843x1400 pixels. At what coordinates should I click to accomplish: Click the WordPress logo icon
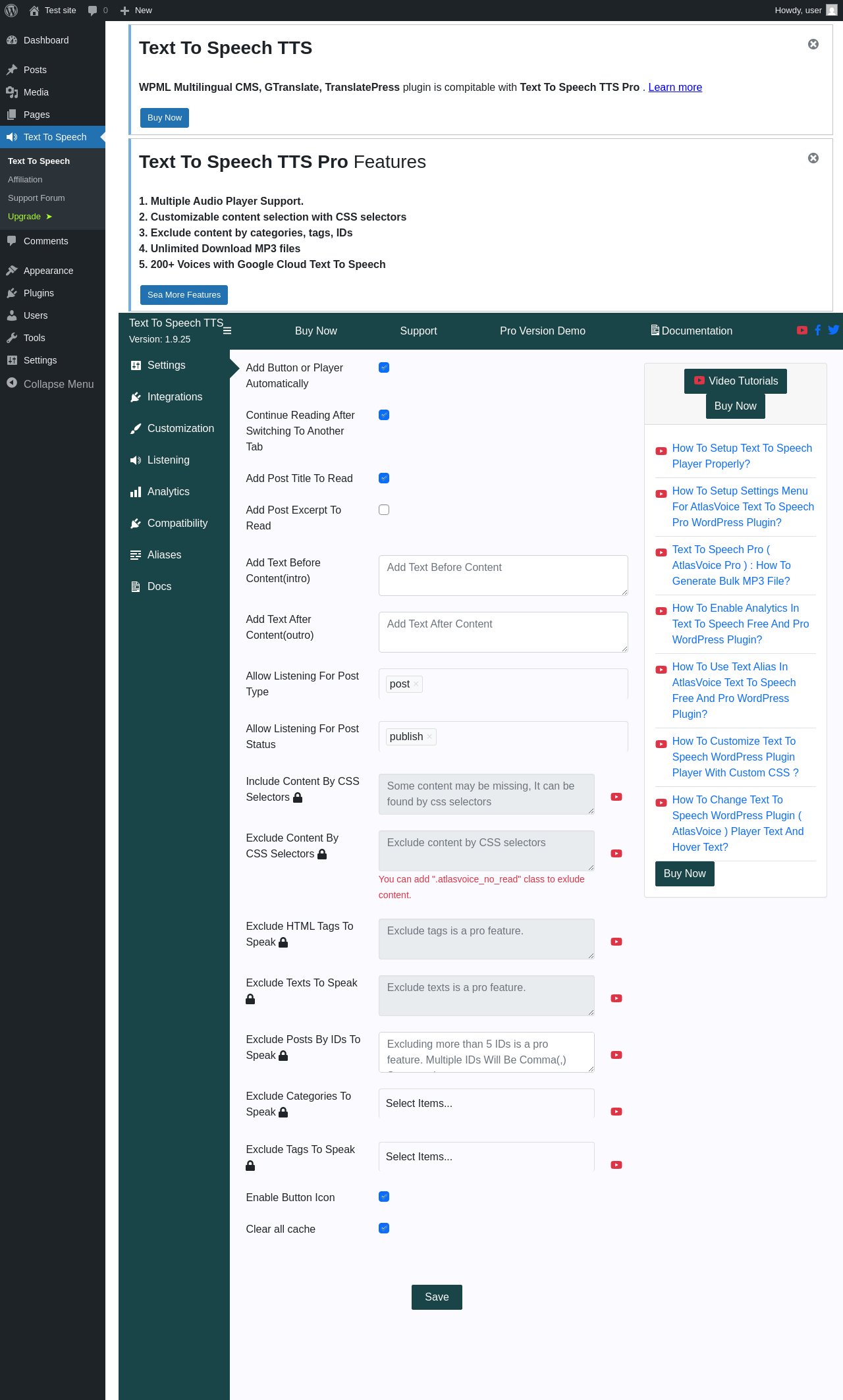tap(11, 11)
